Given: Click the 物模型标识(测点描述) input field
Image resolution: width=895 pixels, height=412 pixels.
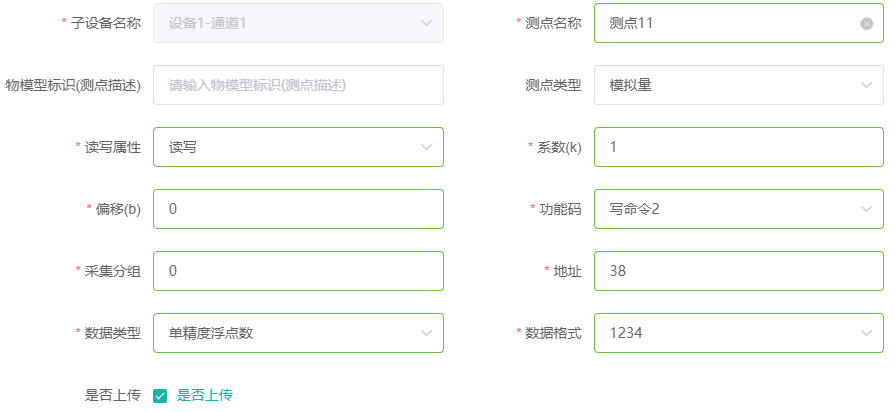Looking at the screenshot, I should (x=298, y=85).
